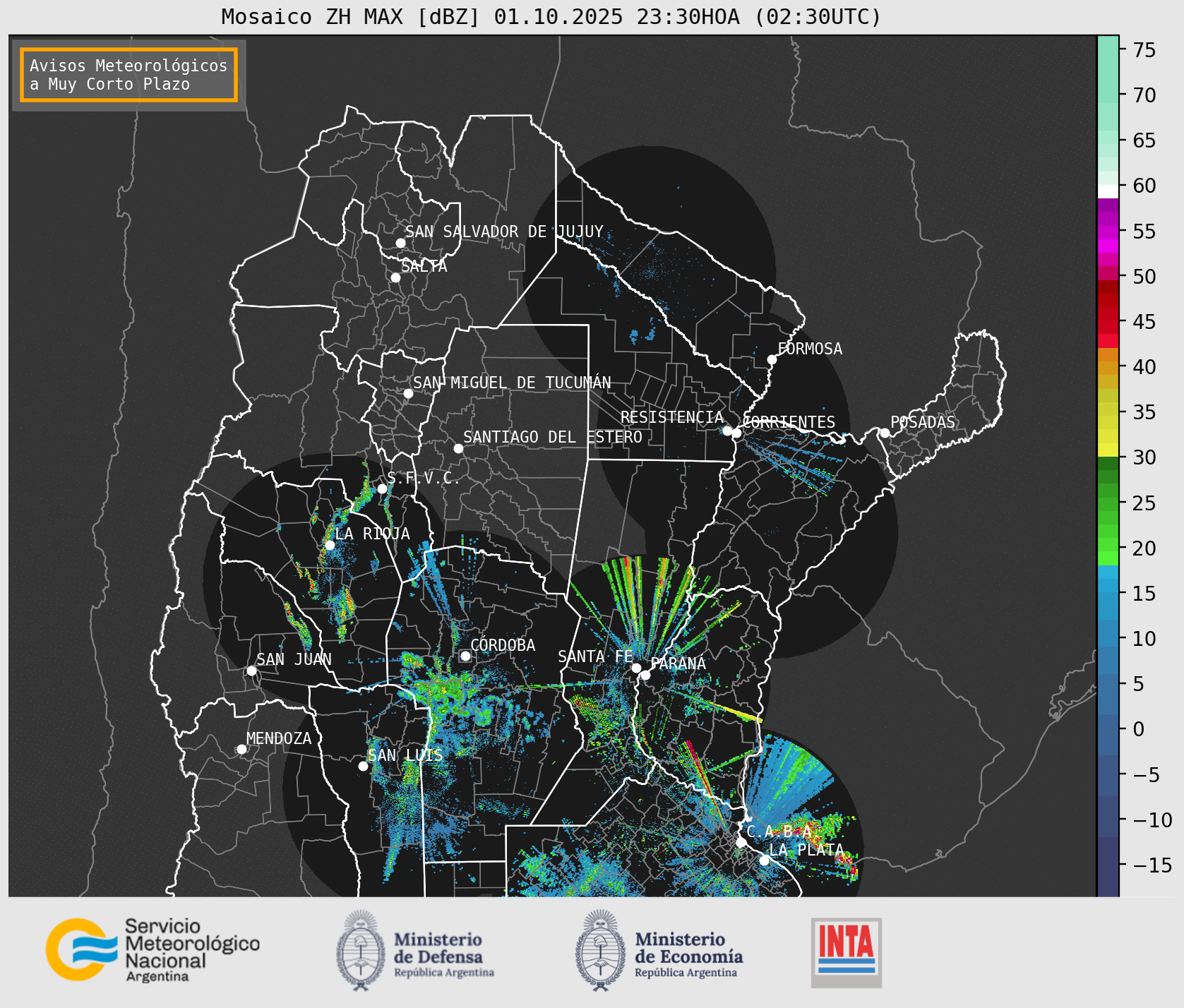The width and height of the screenshot is (1184, 1008).
Task: Click the SAN JUAN city label
Action: [x=294, y=659]
